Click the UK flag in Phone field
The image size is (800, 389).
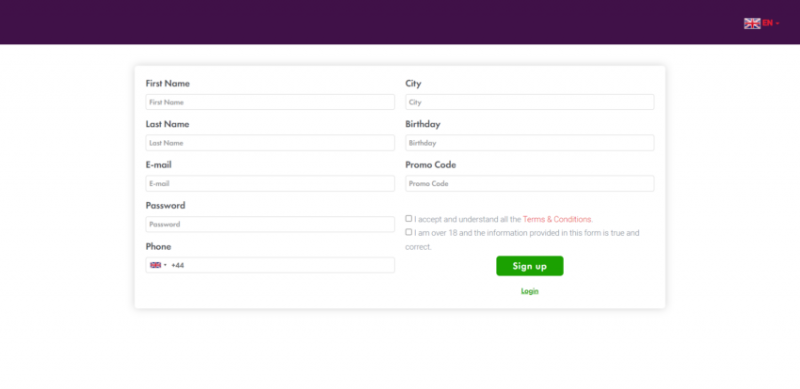(x=156, y=265)
